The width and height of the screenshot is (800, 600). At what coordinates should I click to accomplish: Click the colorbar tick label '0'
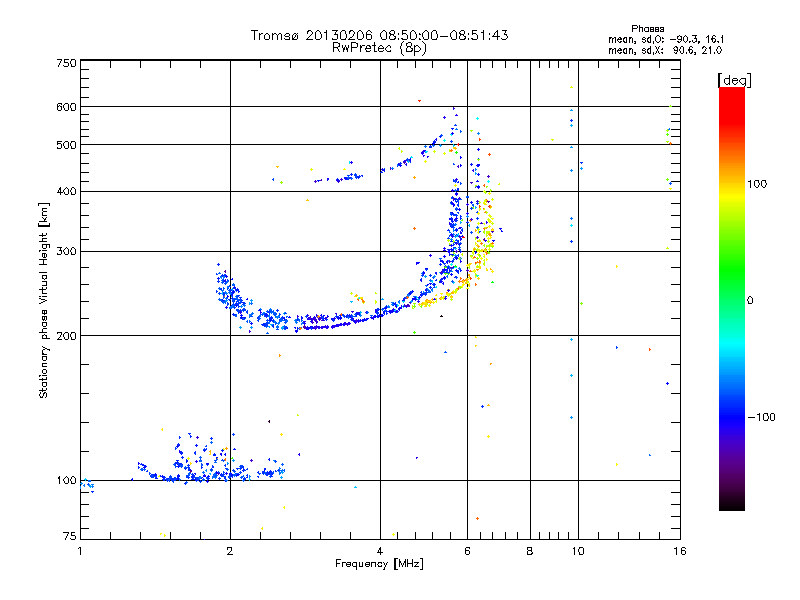coord(750,300)
